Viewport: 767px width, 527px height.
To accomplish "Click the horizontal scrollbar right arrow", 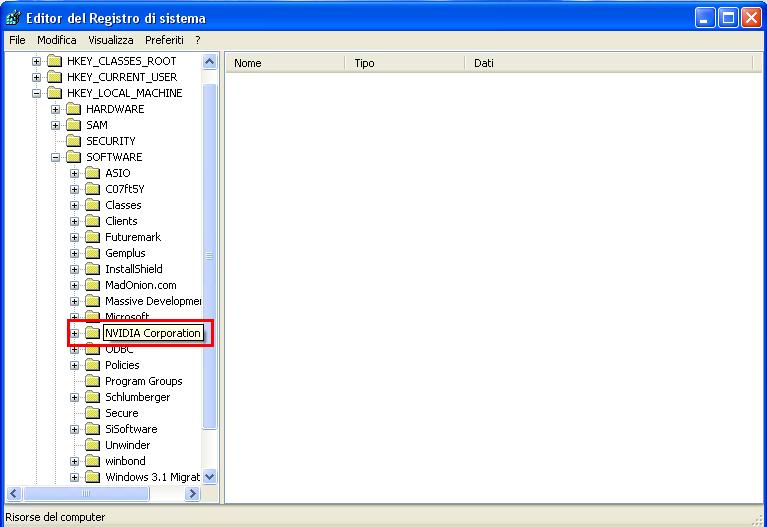I will tap(193, 494).
